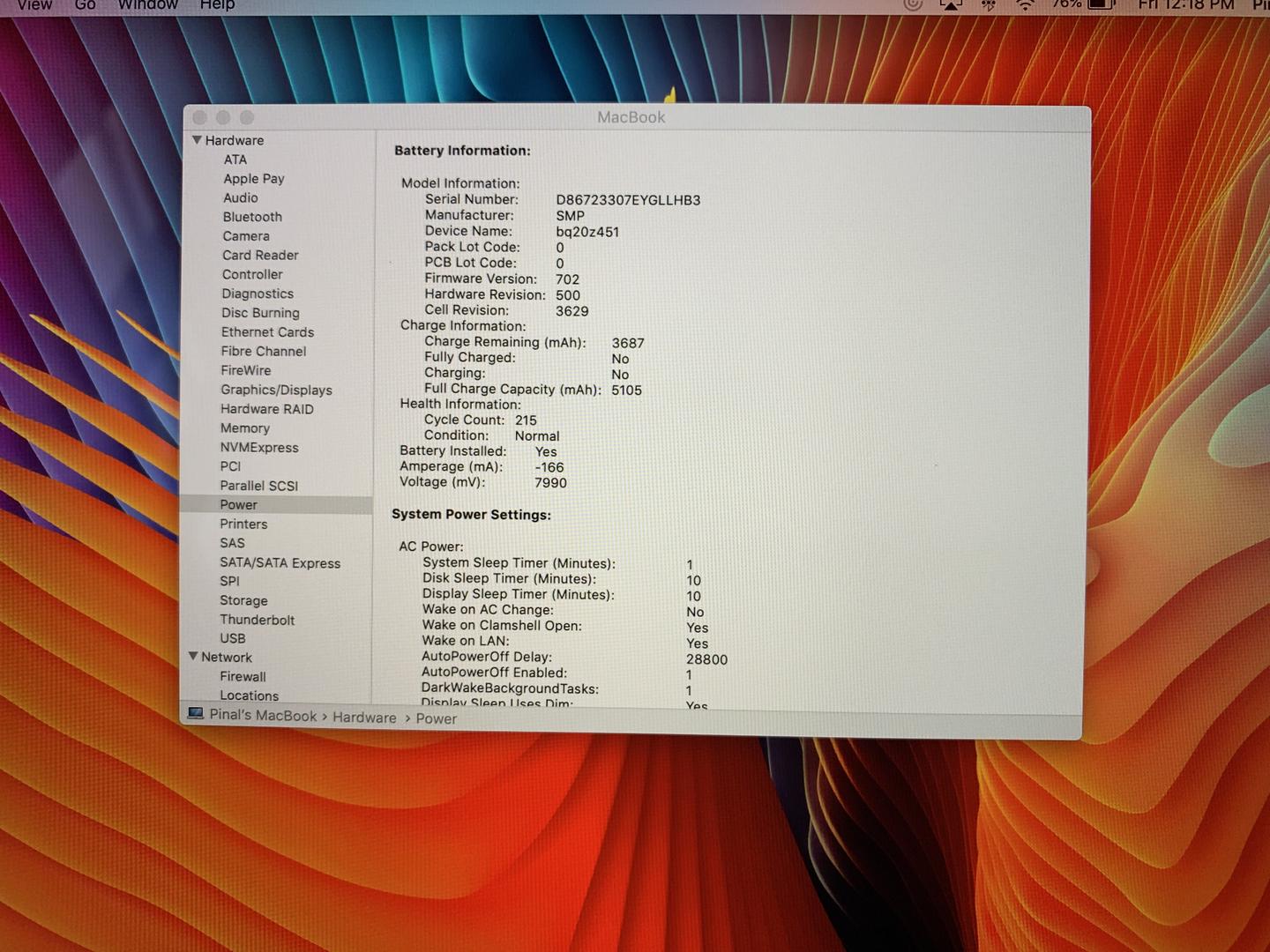
Task: Click the Wi-Fi icon in menu bar
Action: click(1025, 4)
